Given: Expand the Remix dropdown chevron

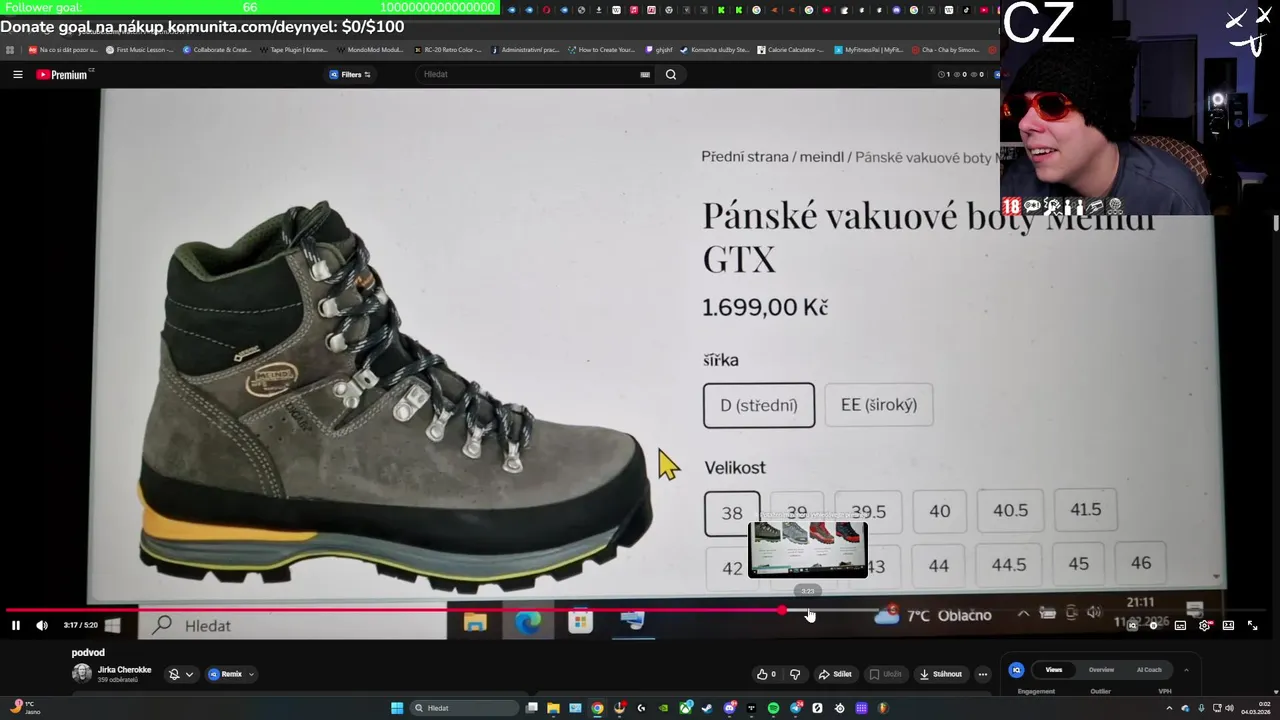Looking at the screenshot, I should [x=251, y=674].
